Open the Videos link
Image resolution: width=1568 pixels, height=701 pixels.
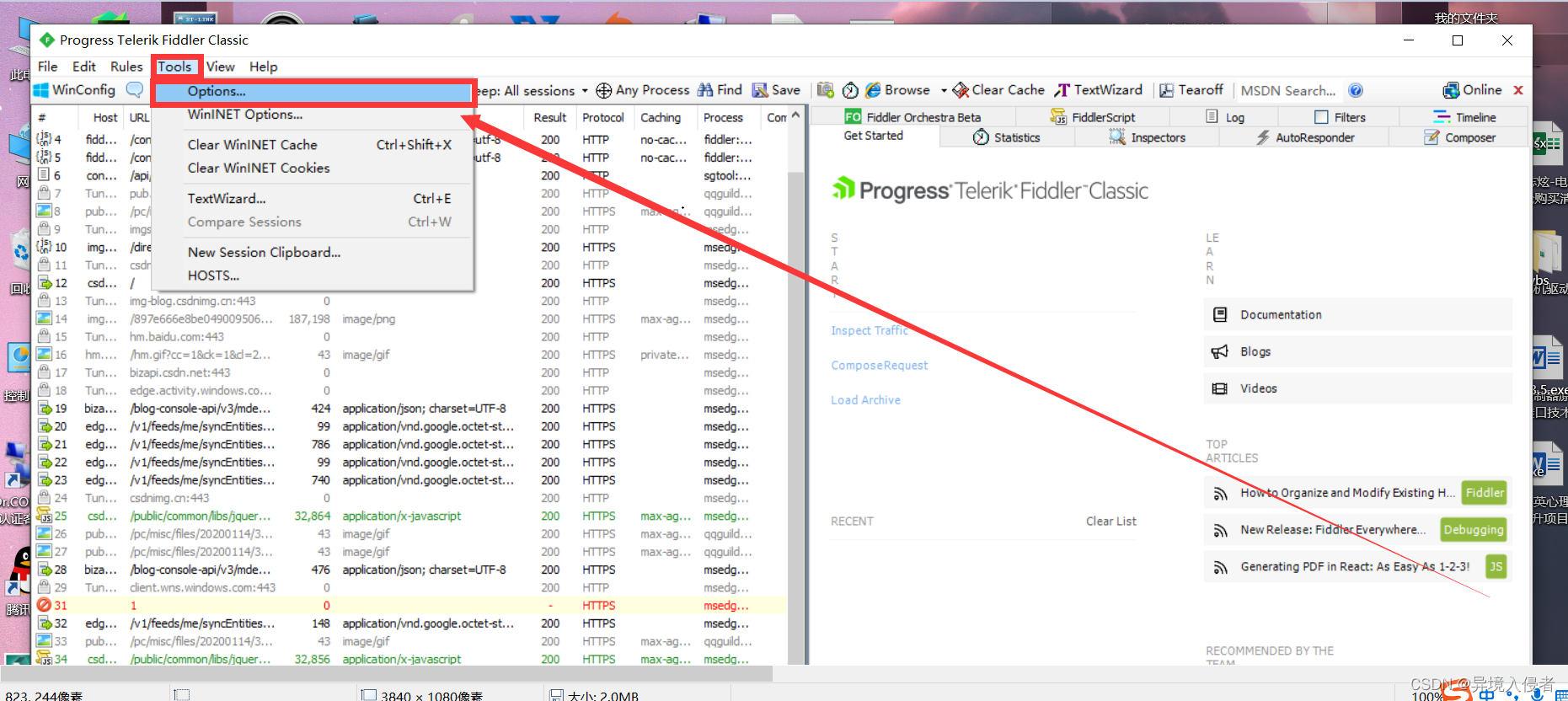pyautogui.click(x=1357, y=388)
